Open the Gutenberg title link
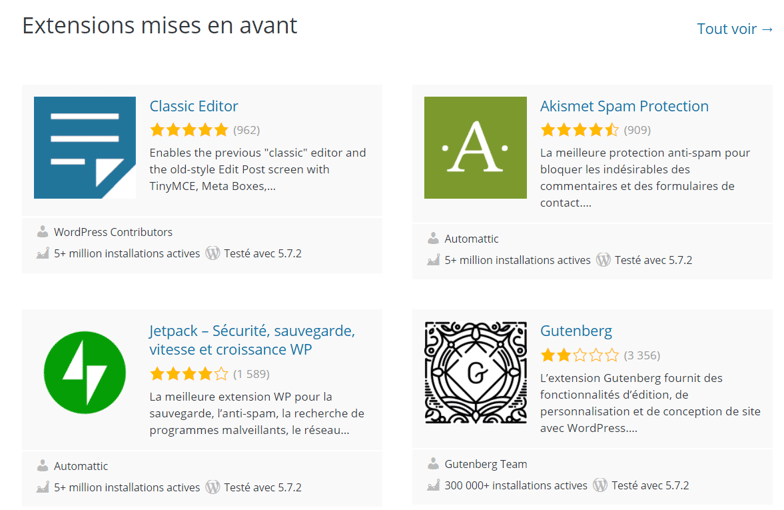Image resolution: width=784 pixels, height=510 pixels. point(576,331)
